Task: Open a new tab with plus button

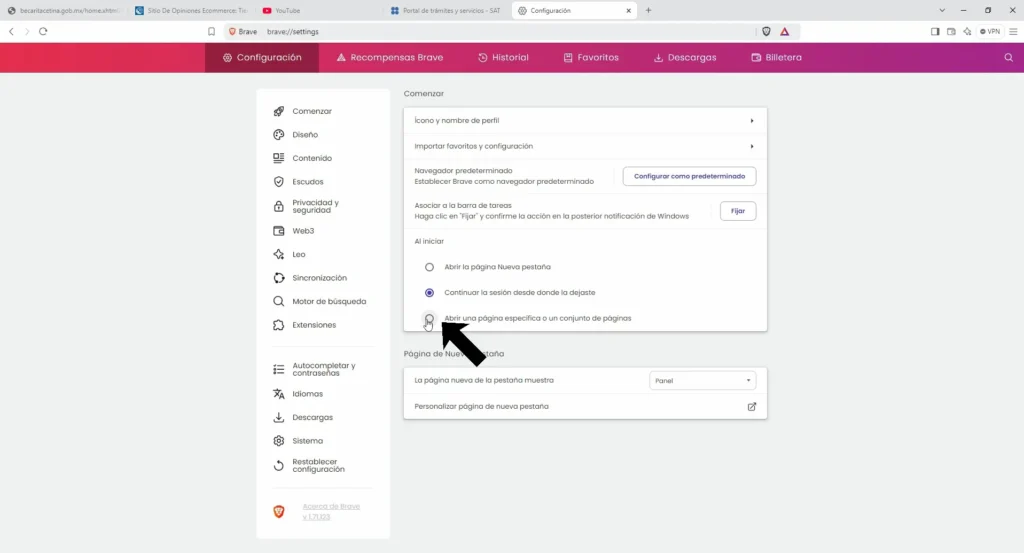Action: tap(648, 10)
